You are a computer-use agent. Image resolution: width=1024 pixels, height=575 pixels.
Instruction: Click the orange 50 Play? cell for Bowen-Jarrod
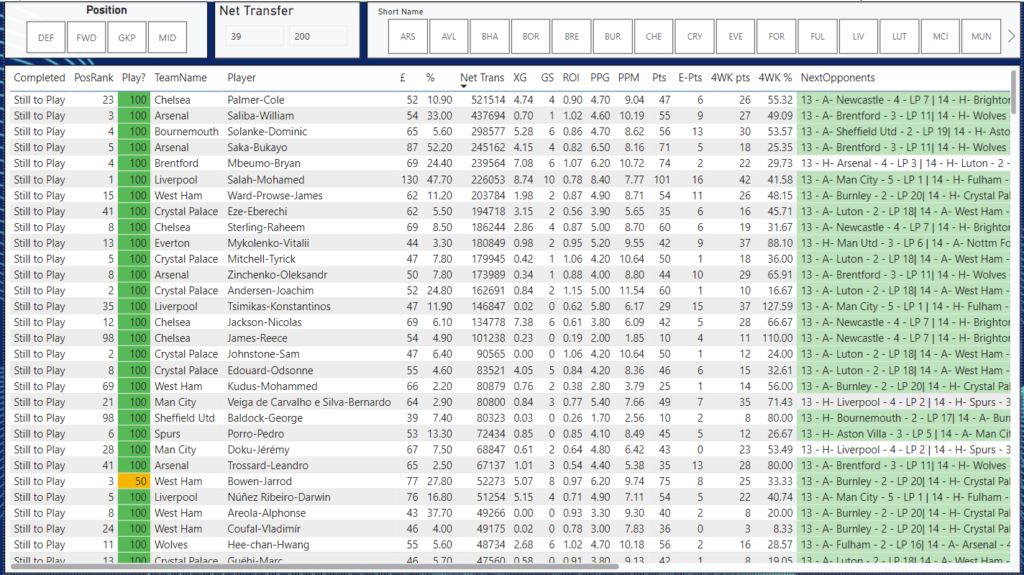tap(135, 481)
